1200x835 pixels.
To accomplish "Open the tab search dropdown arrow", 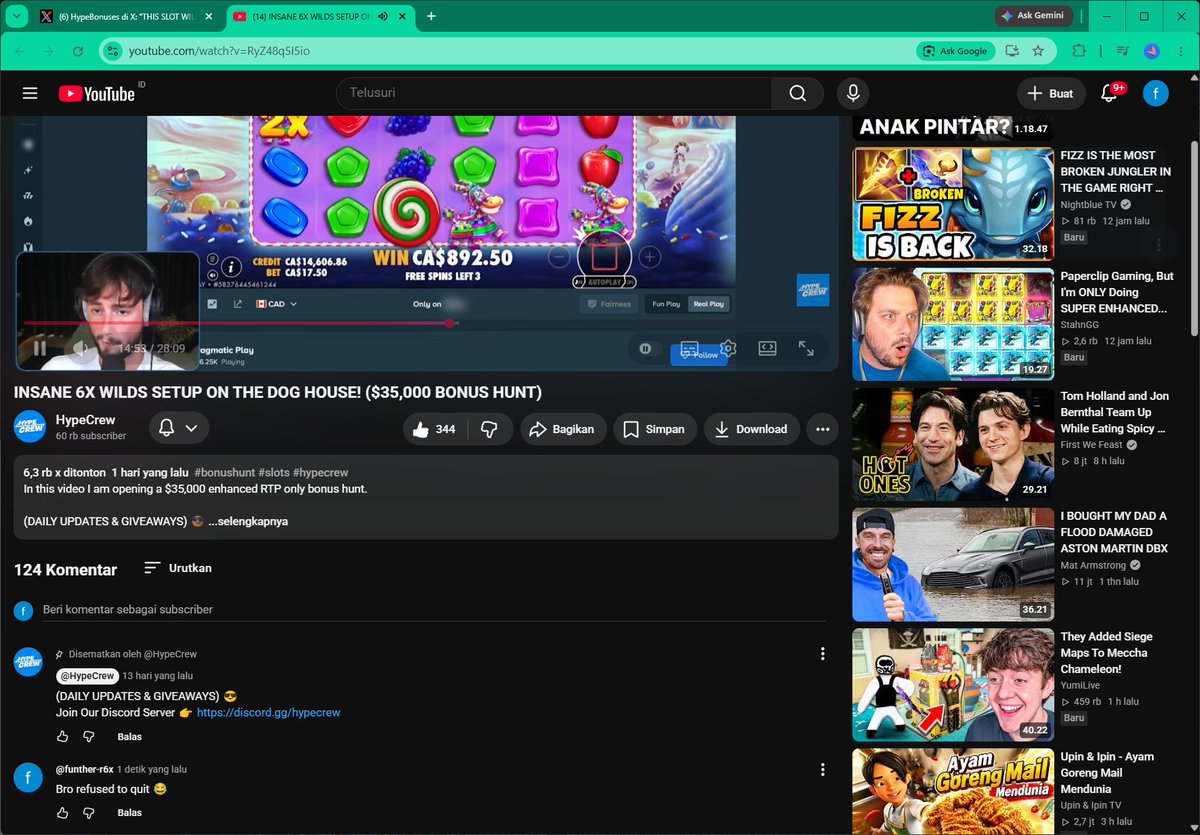I will coord(16,16).
